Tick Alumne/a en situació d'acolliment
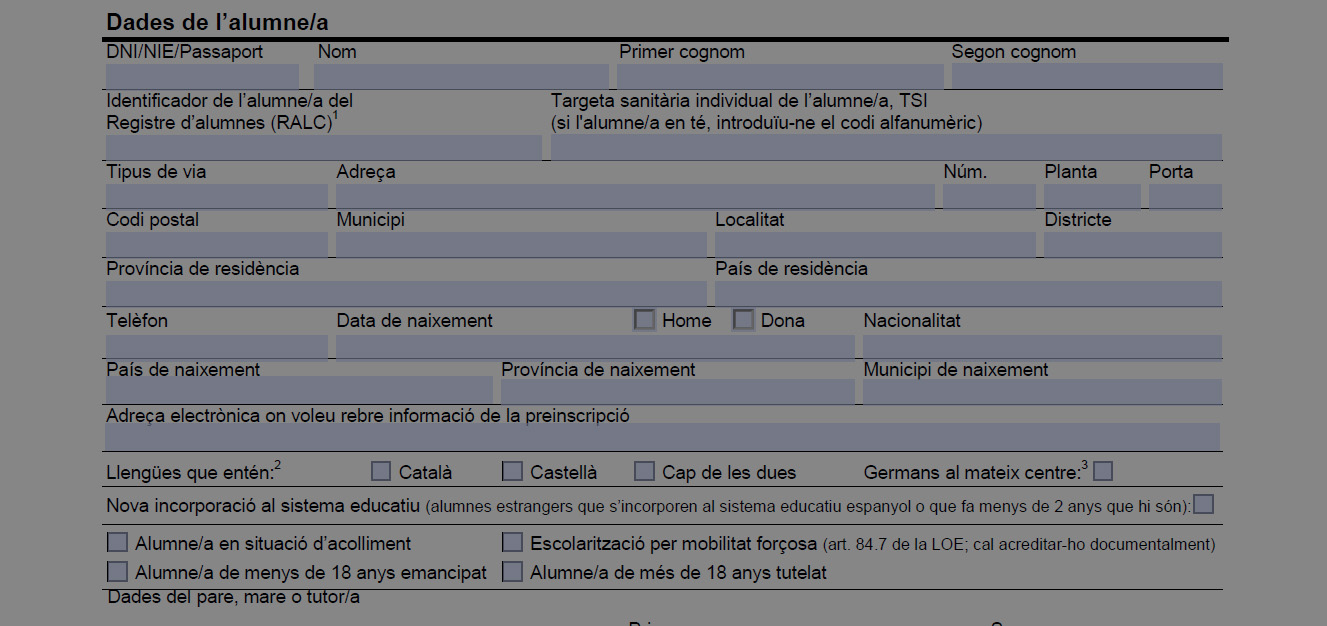The image size is (1327, 626). 118,543
